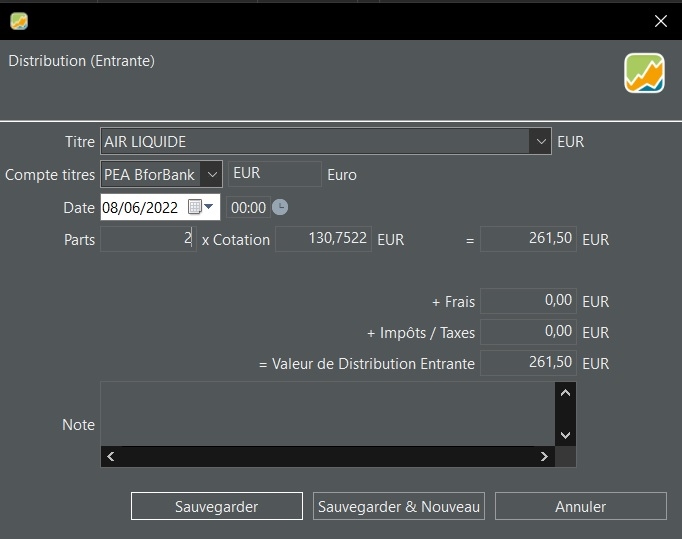Open the calendar date picker icon
This screenshot has height=539, width=682.
pyautogui.click(x=194, y=207)
